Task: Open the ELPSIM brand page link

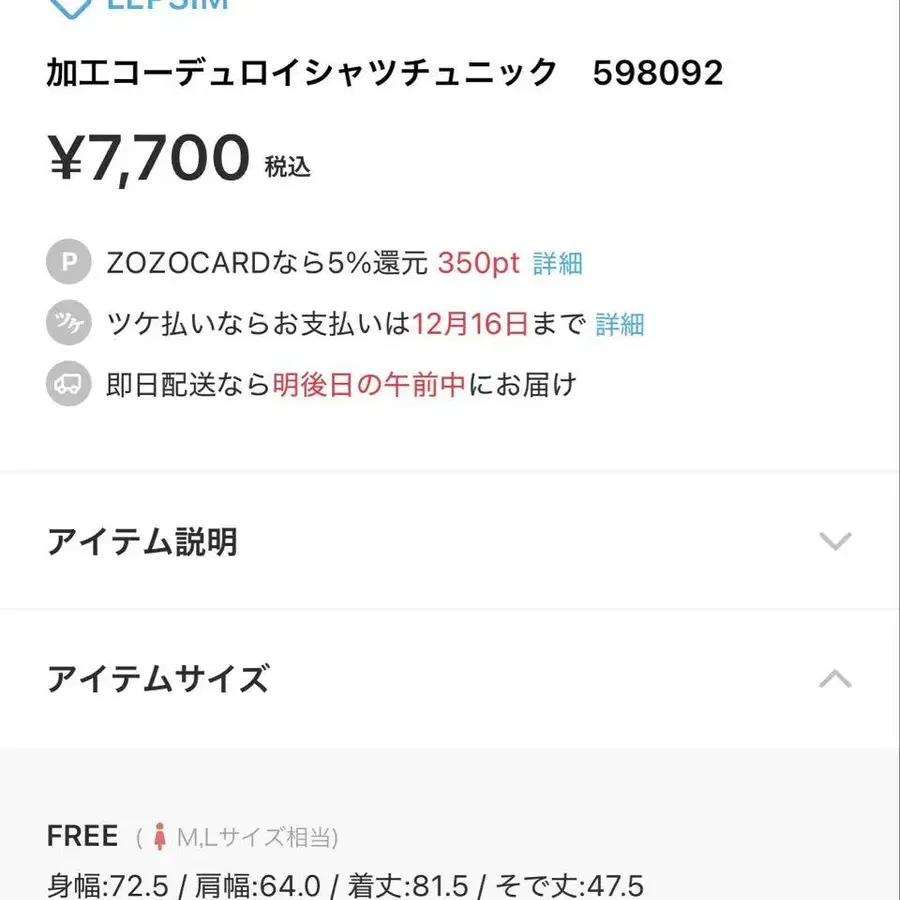Action: (x=167, y=5)
